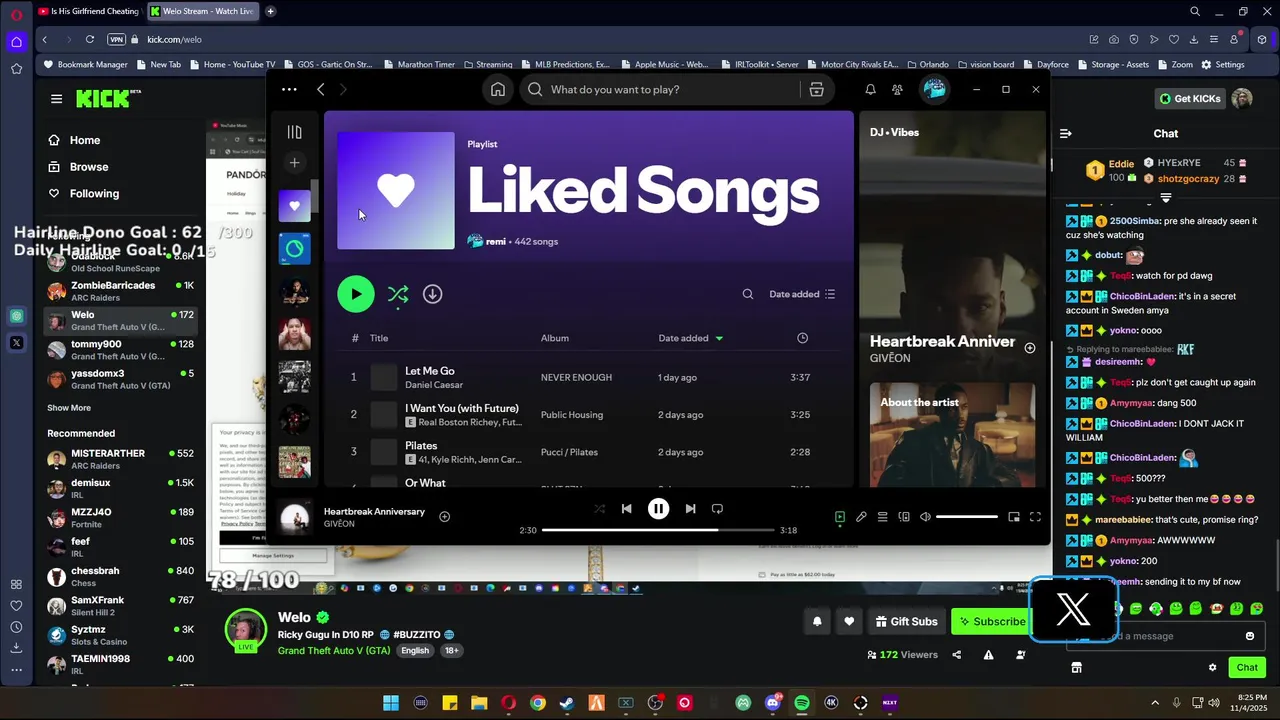This screenshot has height=720, width=1280.
Task: Click the Gift Subs button
Action: 906,621
